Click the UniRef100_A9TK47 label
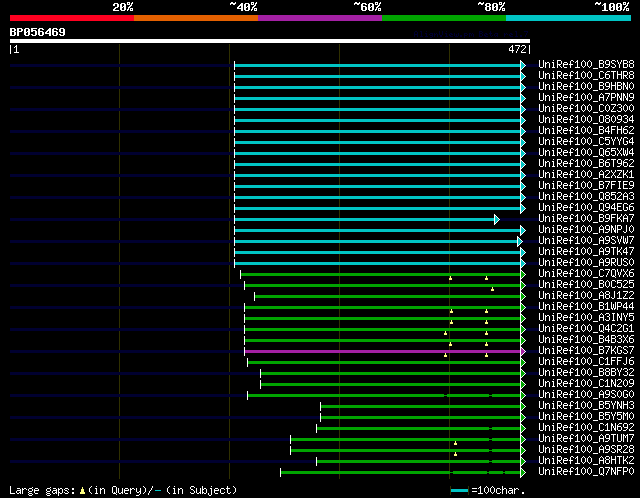640x498 pixels. (x=586, y=252)
